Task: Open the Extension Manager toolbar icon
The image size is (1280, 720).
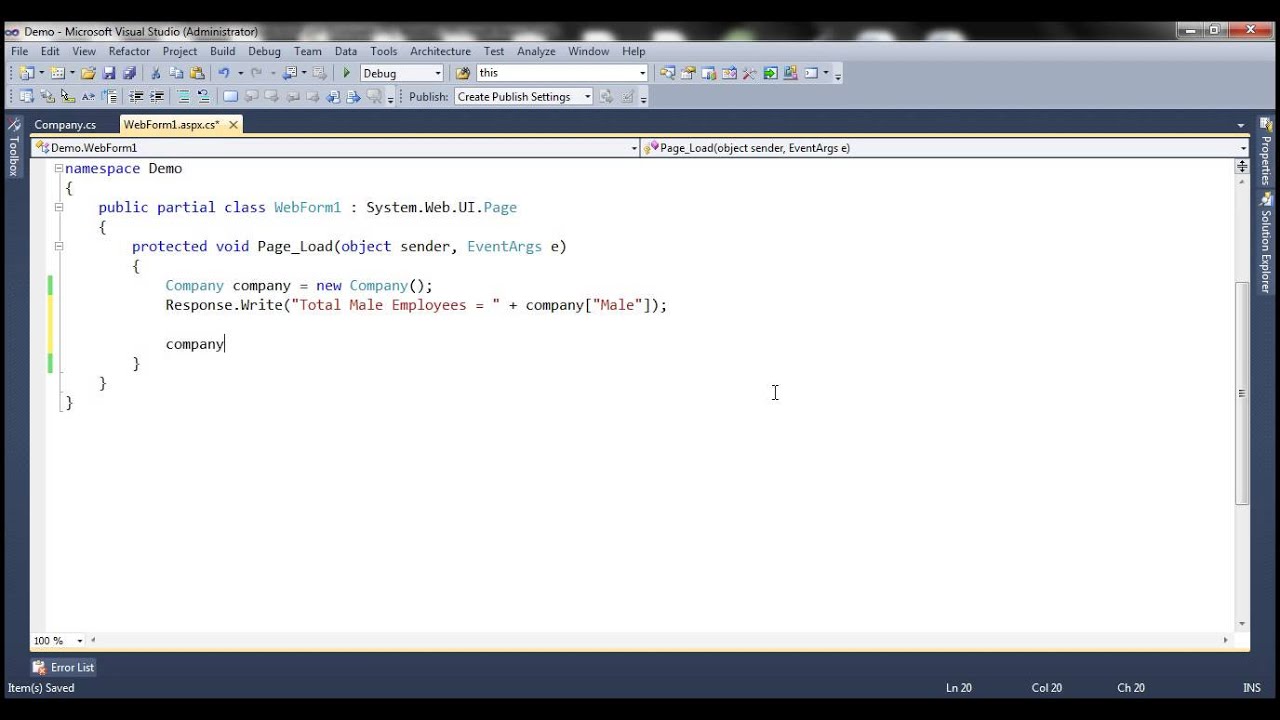Action: click(790, 73)
